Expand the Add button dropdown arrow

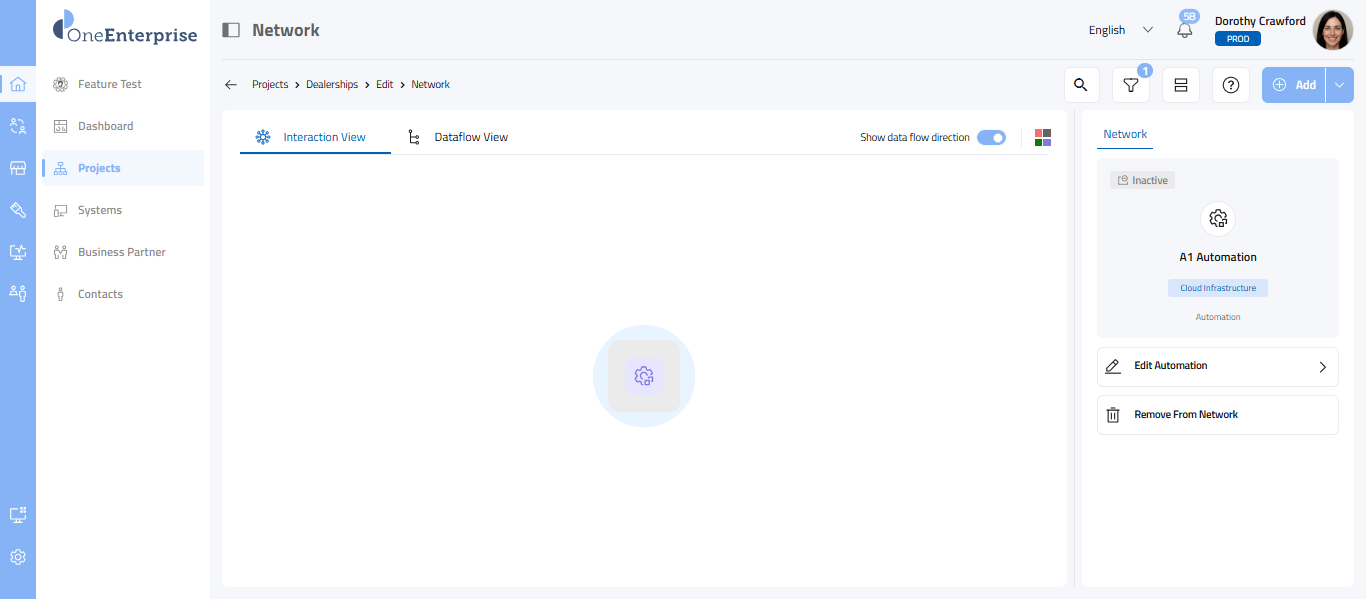(1340, 85)
